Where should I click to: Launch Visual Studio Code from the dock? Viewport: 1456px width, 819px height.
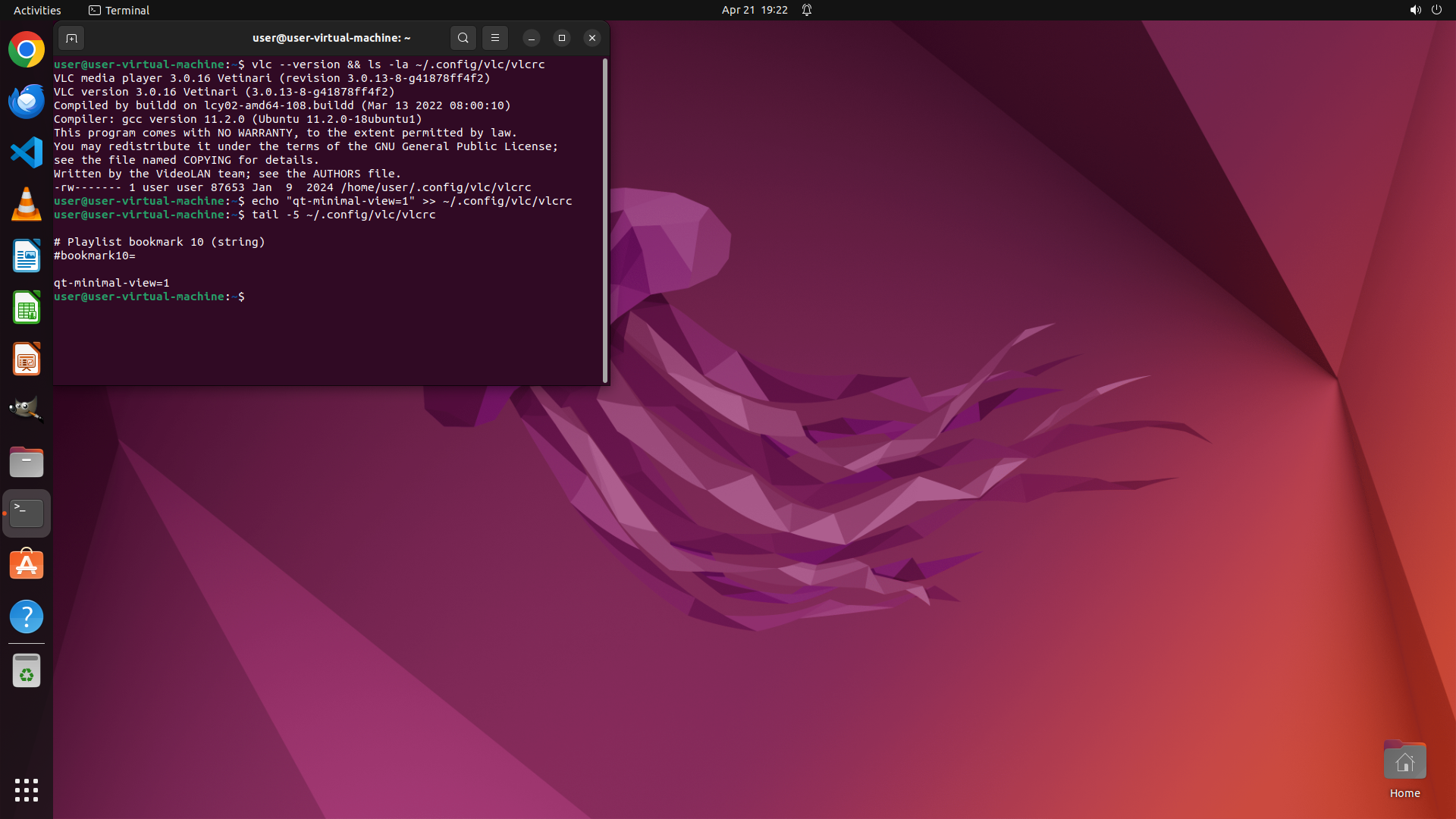27,153
